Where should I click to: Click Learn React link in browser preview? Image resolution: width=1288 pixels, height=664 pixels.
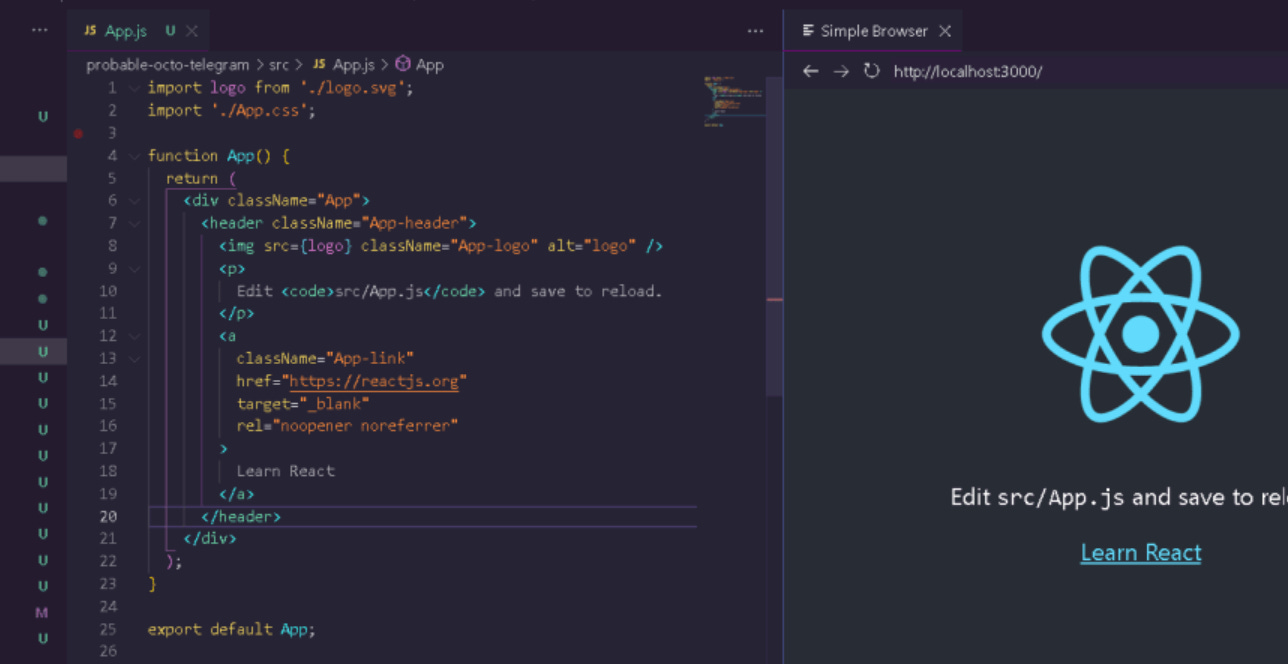pyautogui.click(x=1141, y=553)
